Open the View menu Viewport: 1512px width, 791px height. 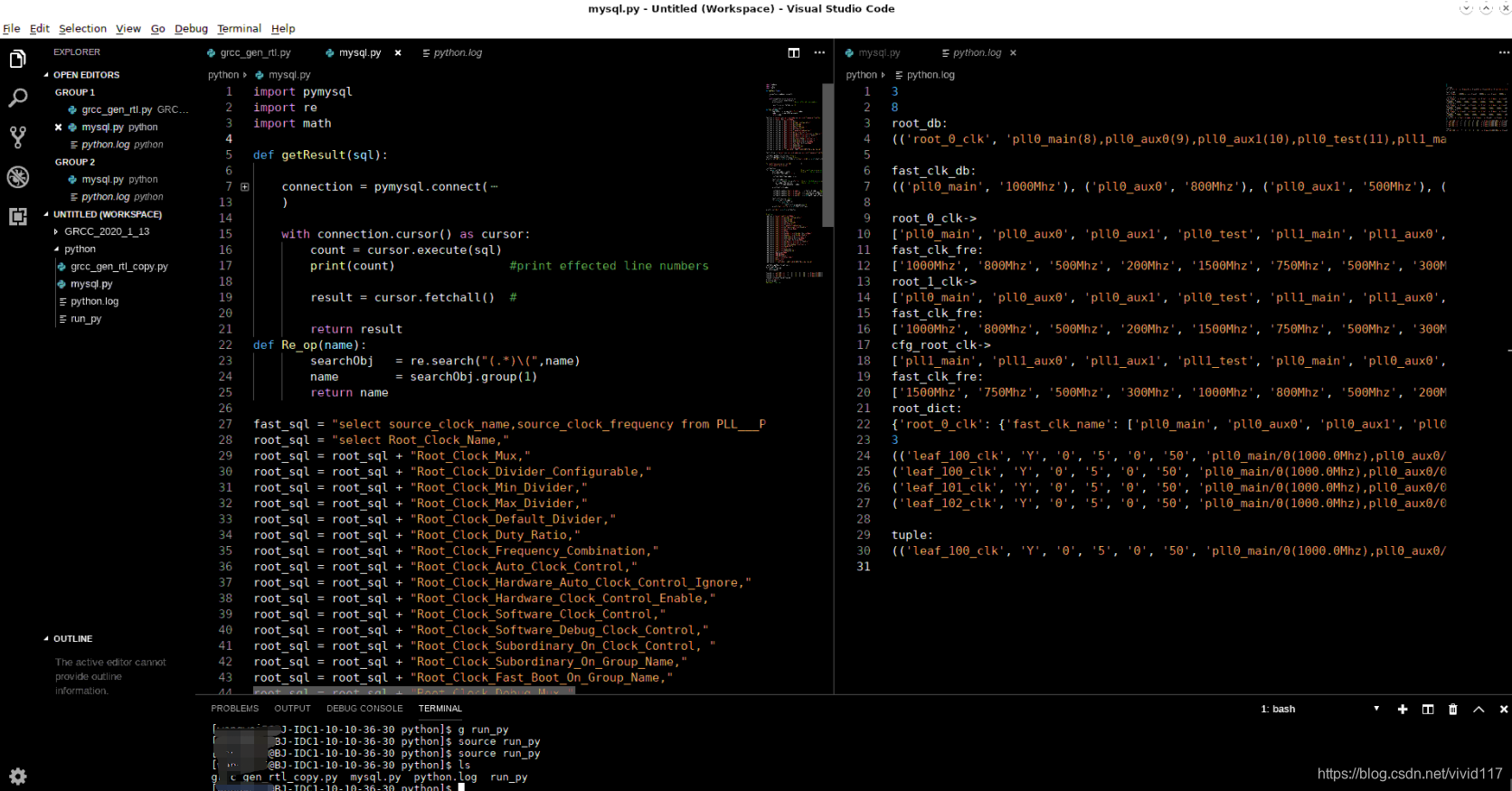click(128, 28)
